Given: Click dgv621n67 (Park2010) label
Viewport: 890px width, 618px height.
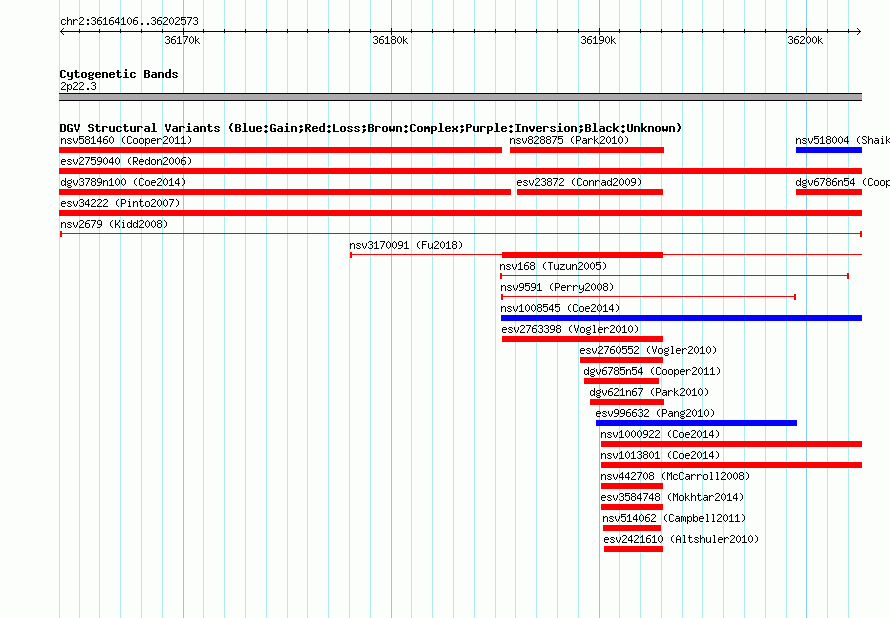Looking at the screenshot, I should coord(649,392).
